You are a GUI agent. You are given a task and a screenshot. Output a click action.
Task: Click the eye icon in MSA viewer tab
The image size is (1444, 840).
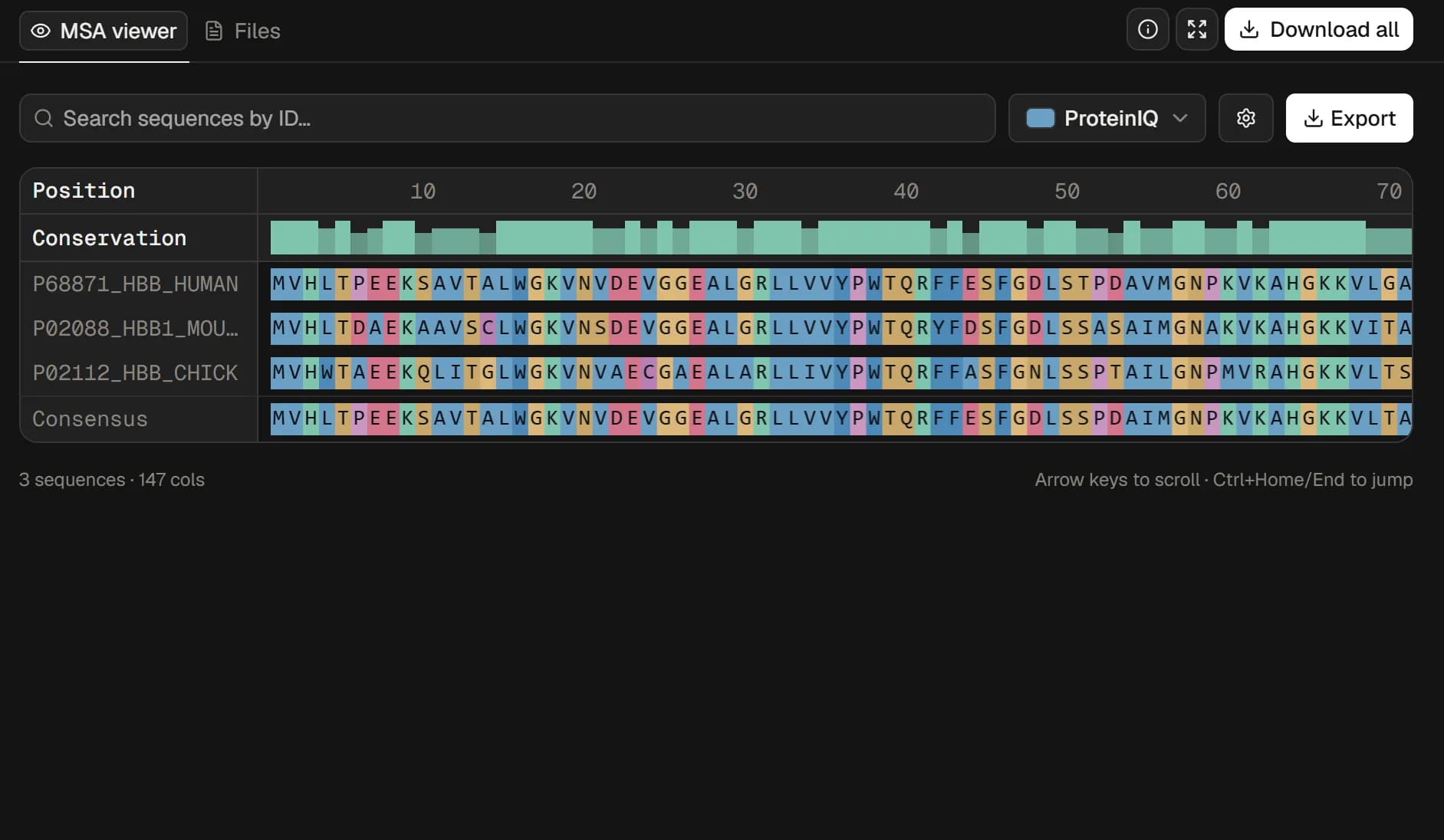[41, 31]
